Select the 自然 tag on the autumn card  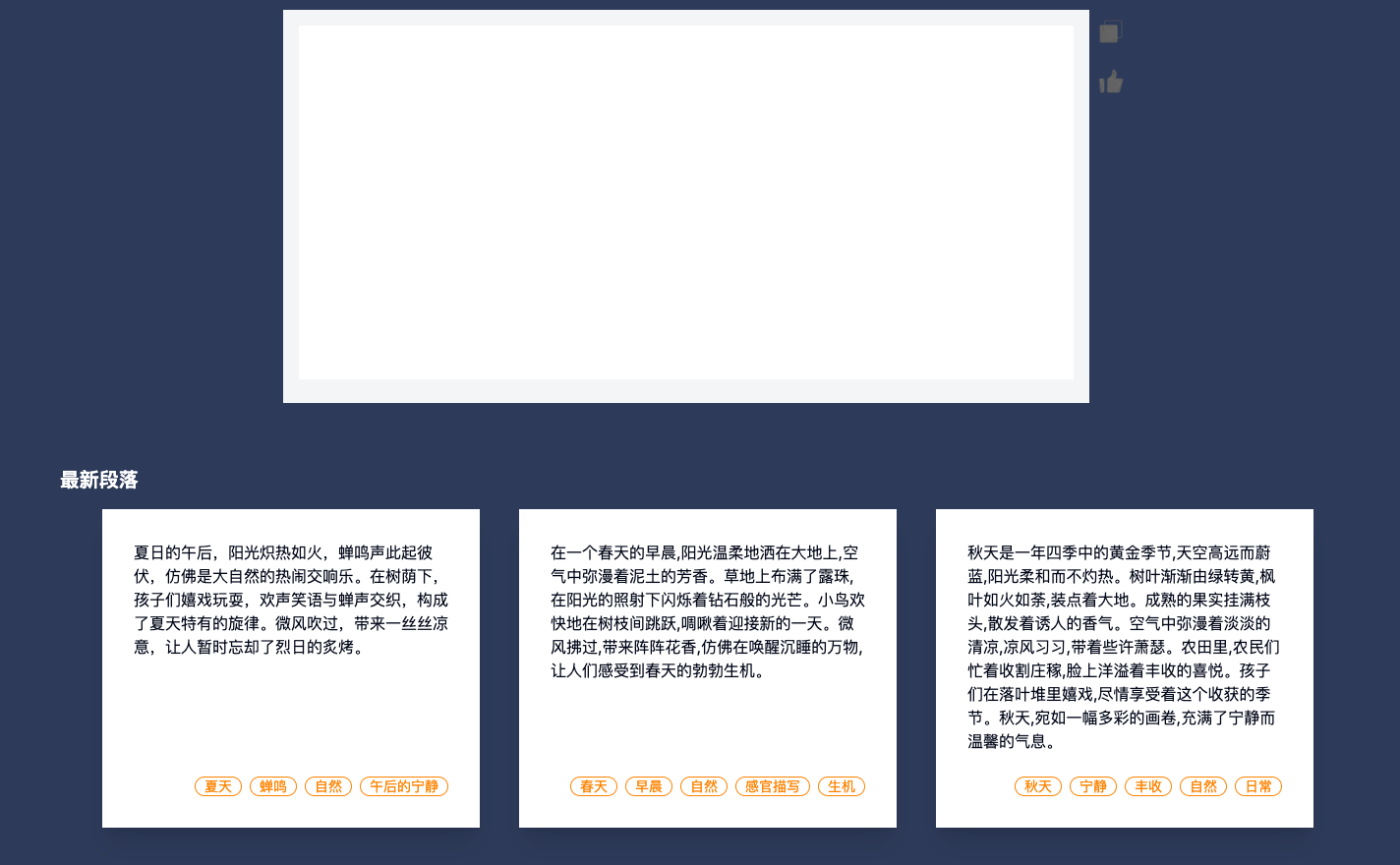pyautogui.click(x=1203, y=786)
